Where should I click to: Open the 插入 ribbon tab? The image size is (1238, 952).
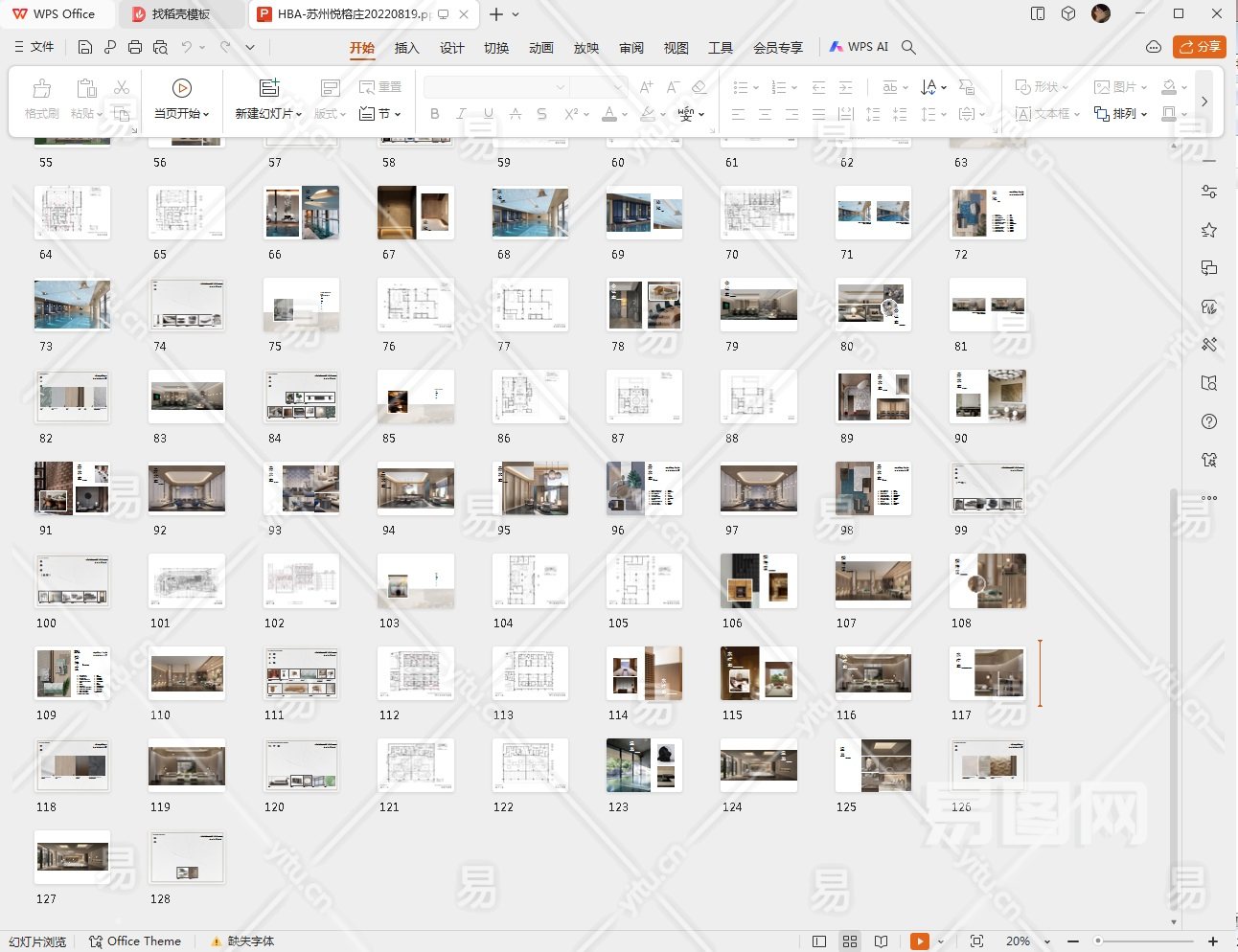click(406, 47)
